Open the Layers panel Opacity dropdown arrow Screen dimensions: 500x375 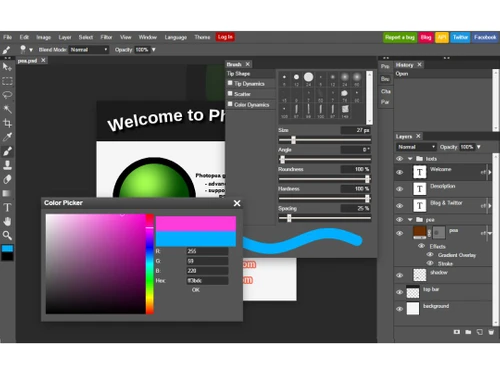click(x=479, y=147)
